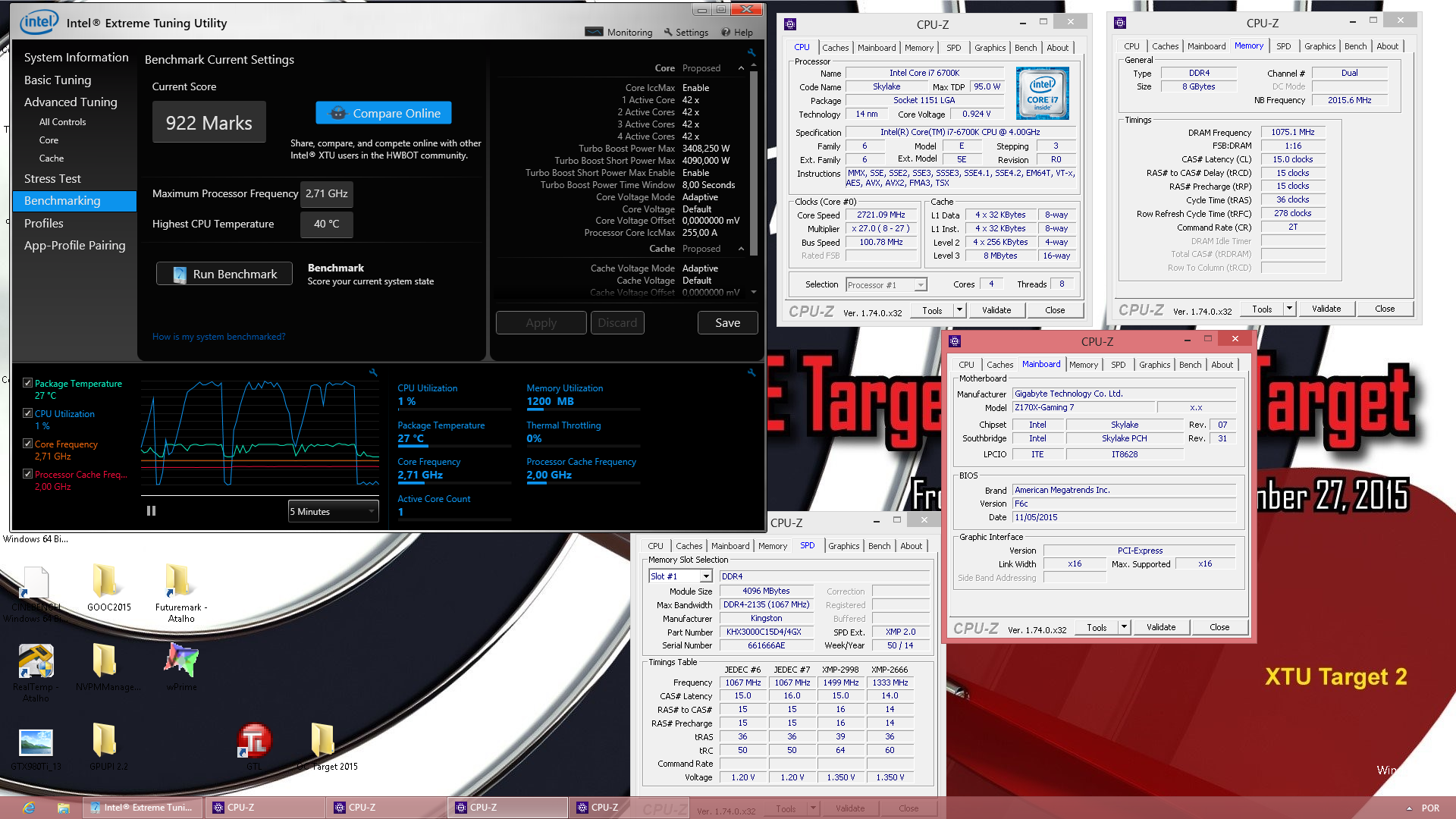Screen dimensions: 1456x819
Task: Open CINEBENCH desktop shortcut
Action: (x=36, y=594)
